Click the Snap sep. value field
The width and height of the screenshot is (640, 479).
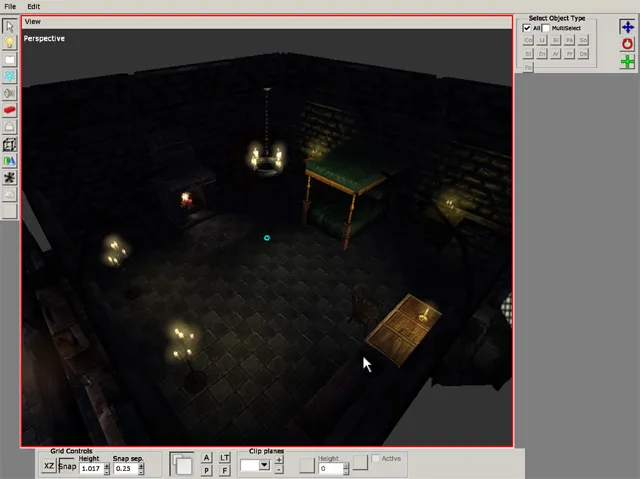(x=125, y=468)
